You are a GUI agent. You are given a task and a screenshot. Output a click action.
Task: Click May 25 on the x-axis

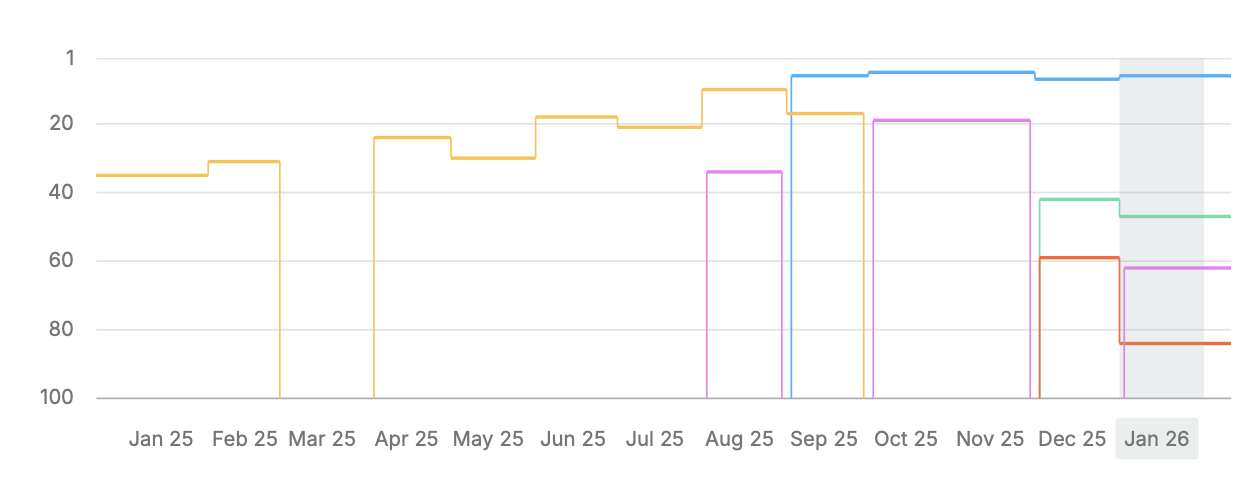(x=487, y=439)
